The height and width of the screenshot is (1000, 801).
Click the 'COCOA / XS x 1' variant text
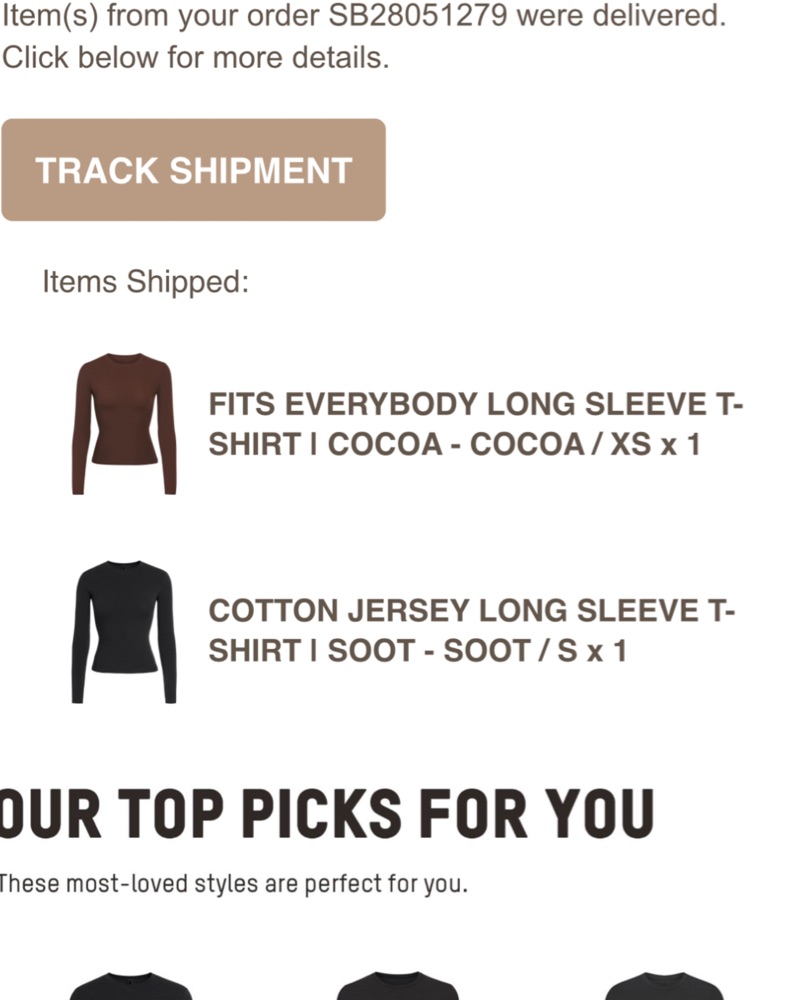(585, 445)
